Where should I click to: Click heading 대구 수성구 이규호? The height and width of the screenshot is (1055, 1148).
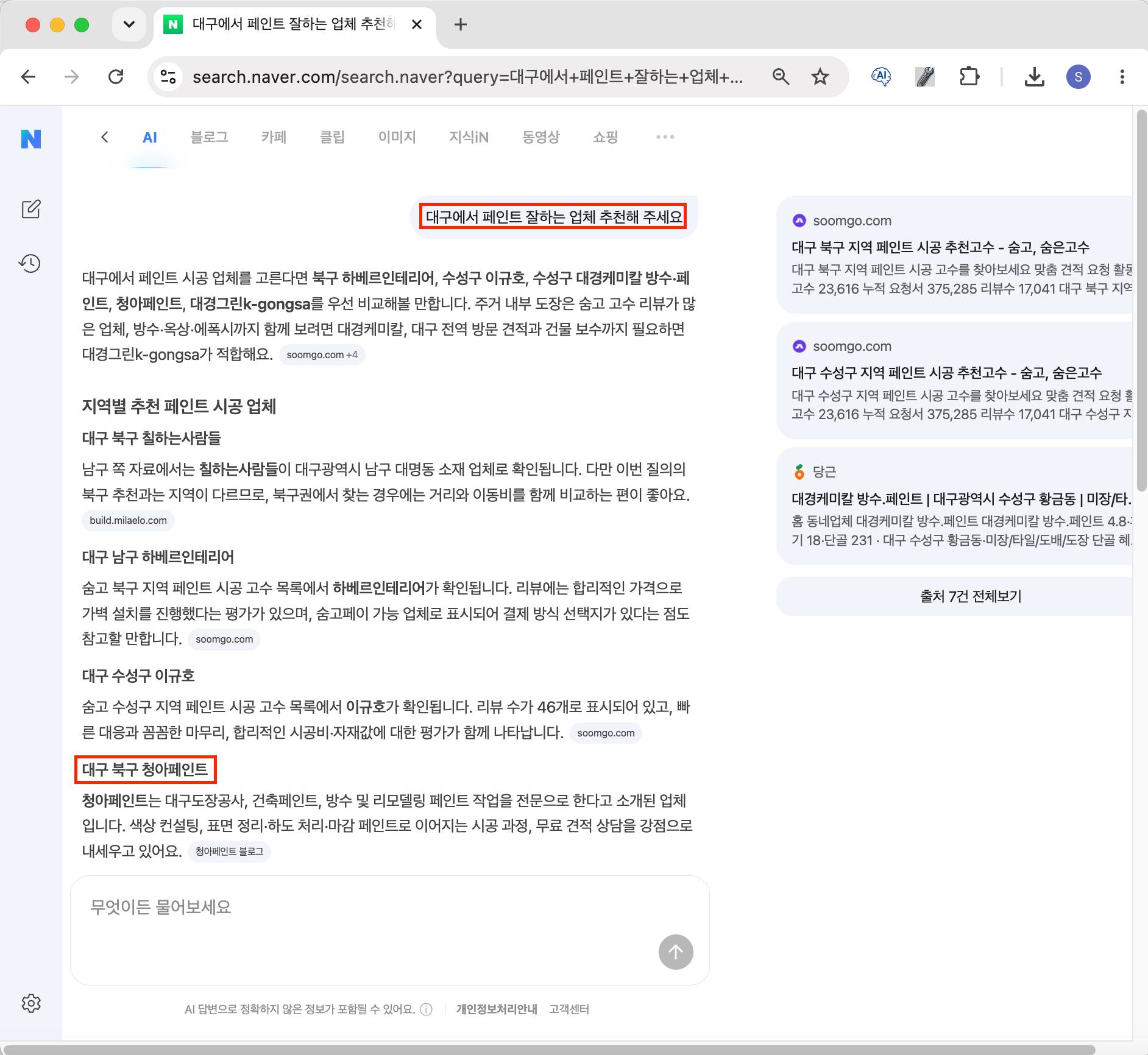[x=138, y=676]
